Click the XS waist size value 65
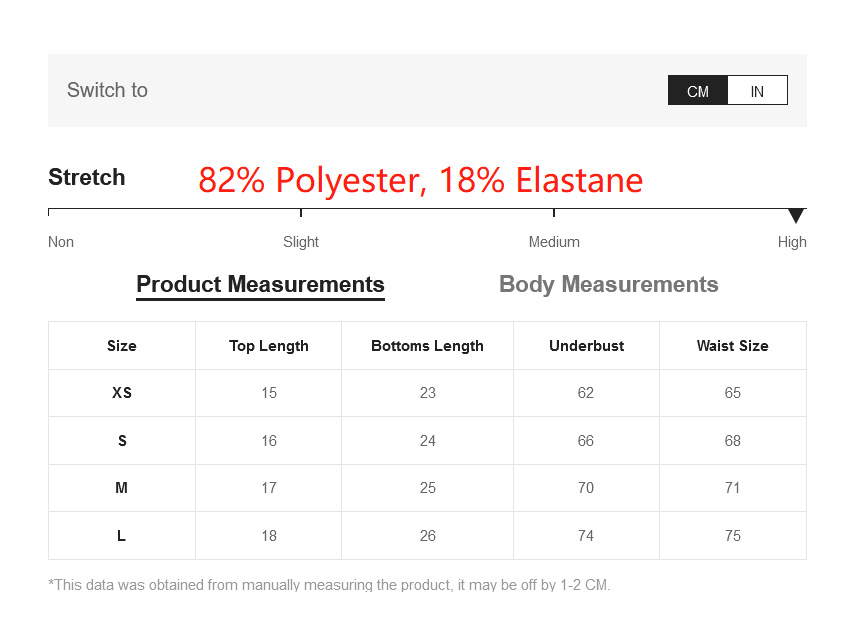 pos(732,393)
